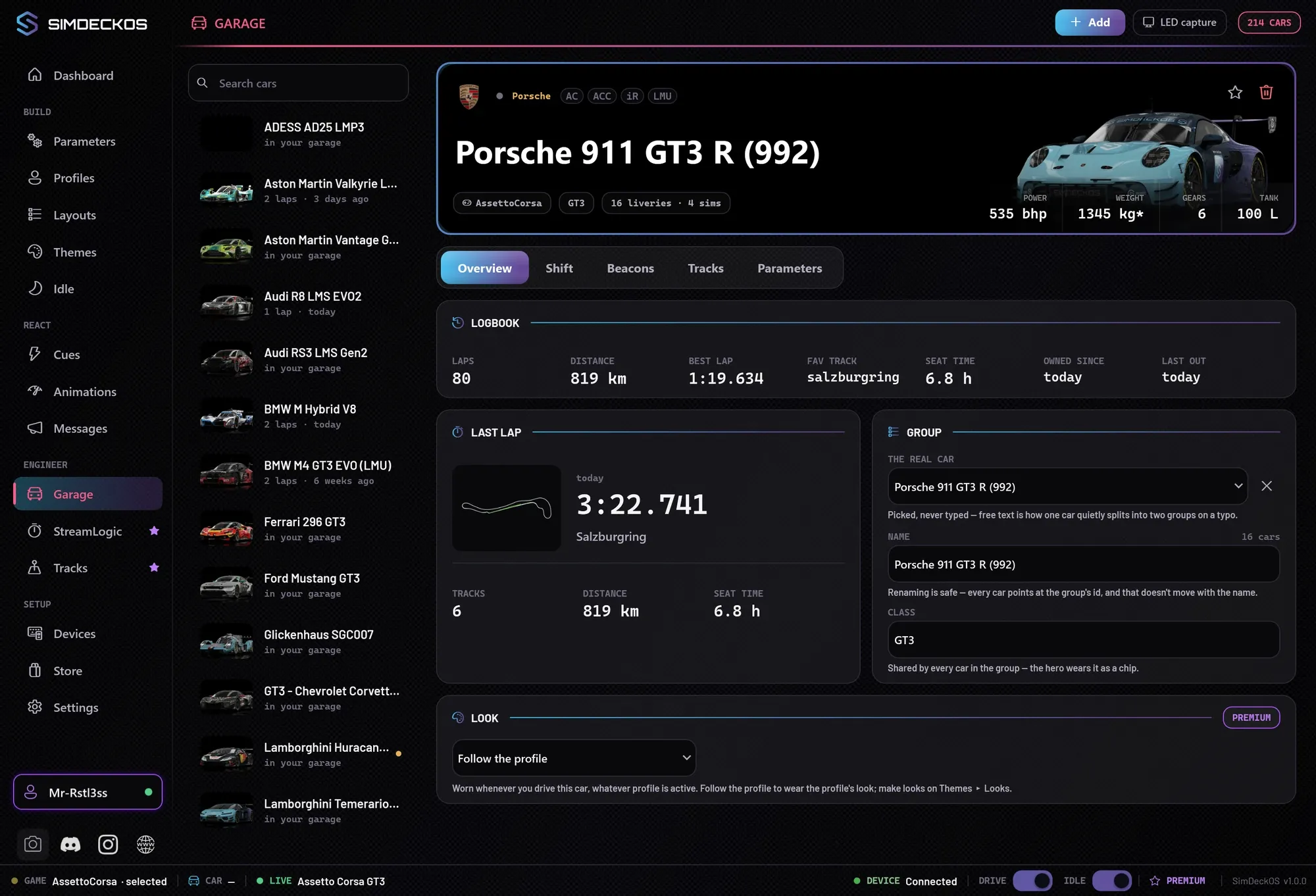Open StreamLogic in the sidebar

pyautogui.click(x=88, y=531)
